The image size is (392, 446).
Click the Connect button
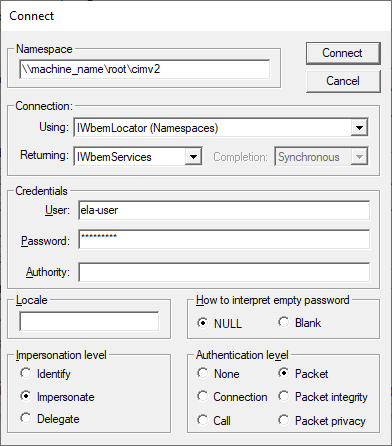pos(343,53)
